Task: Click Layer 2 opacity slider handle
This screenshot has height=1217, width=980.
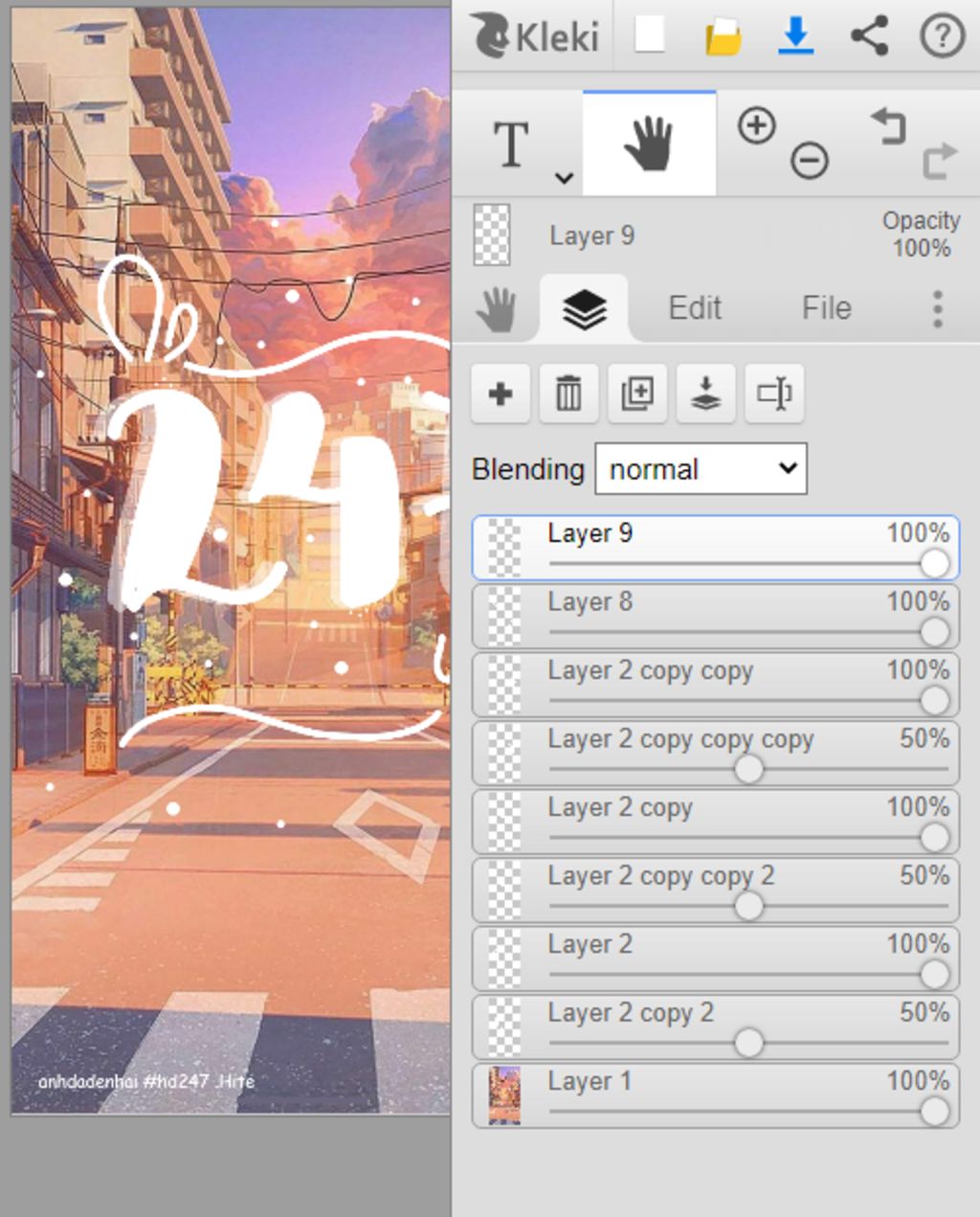Action: click(934, 975)
